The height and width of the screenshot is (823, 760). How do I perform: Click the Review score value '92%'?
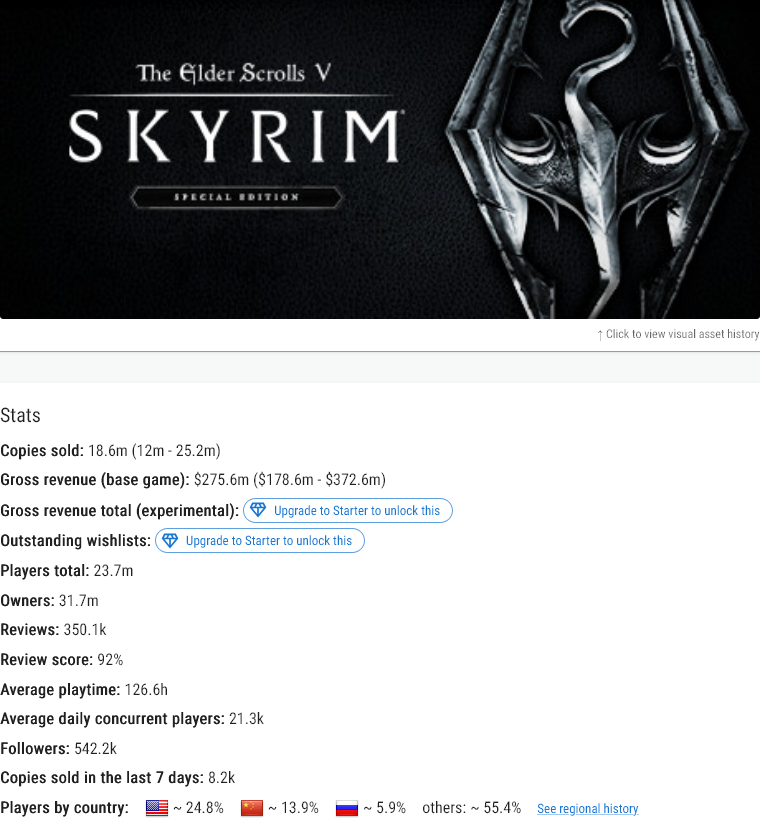coord(110,660)
